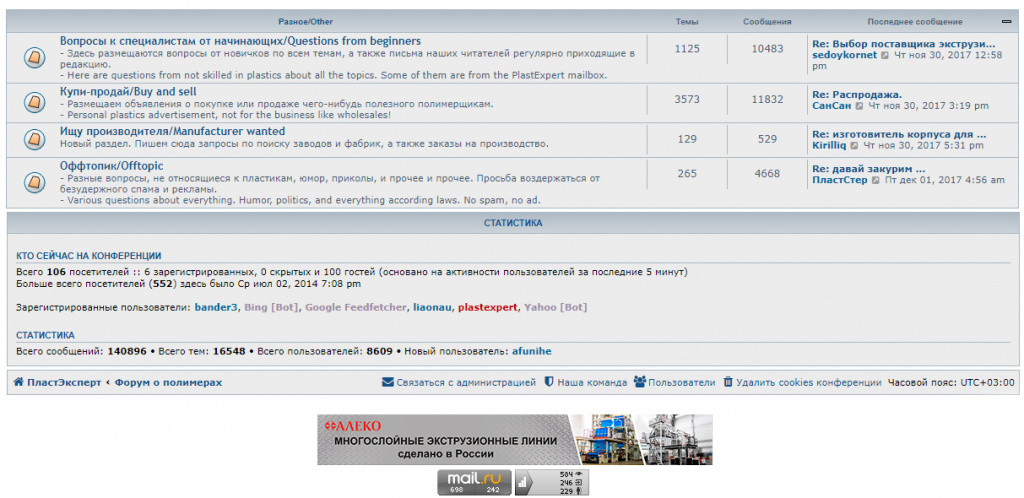Click the forum icon beside Questions from beginners

[x=33, y=58]
